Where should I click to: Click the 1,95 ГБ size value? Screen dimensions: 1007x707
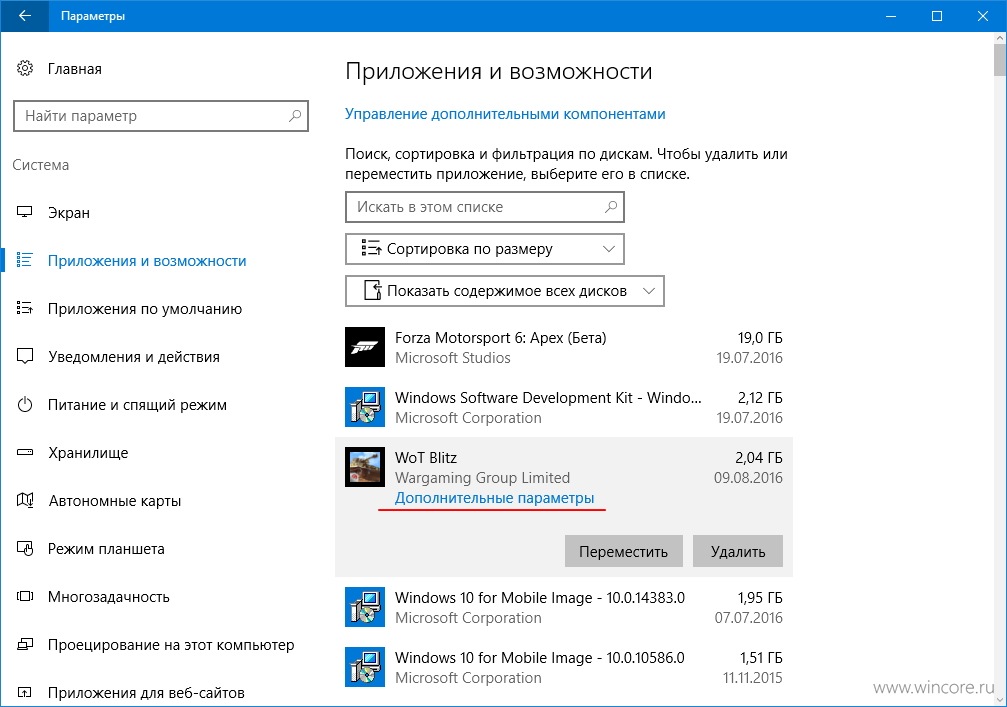coord(760,597)
